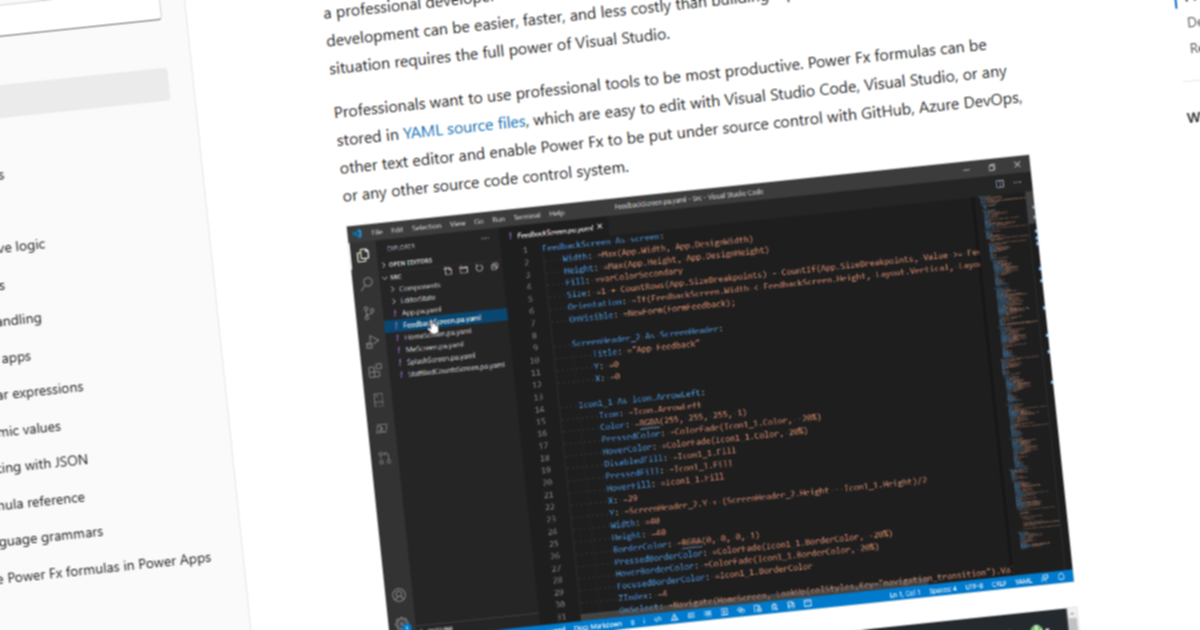
Task: Open the Search view in VS Code activity bar
Action: pyautogui.click(x=366, y=284)
